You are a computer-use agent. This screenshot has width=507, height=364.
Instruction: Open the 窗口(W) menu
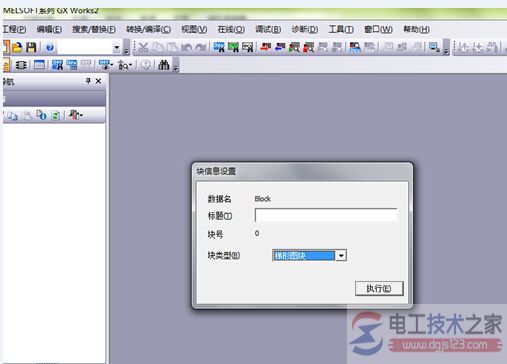[378, 29]
